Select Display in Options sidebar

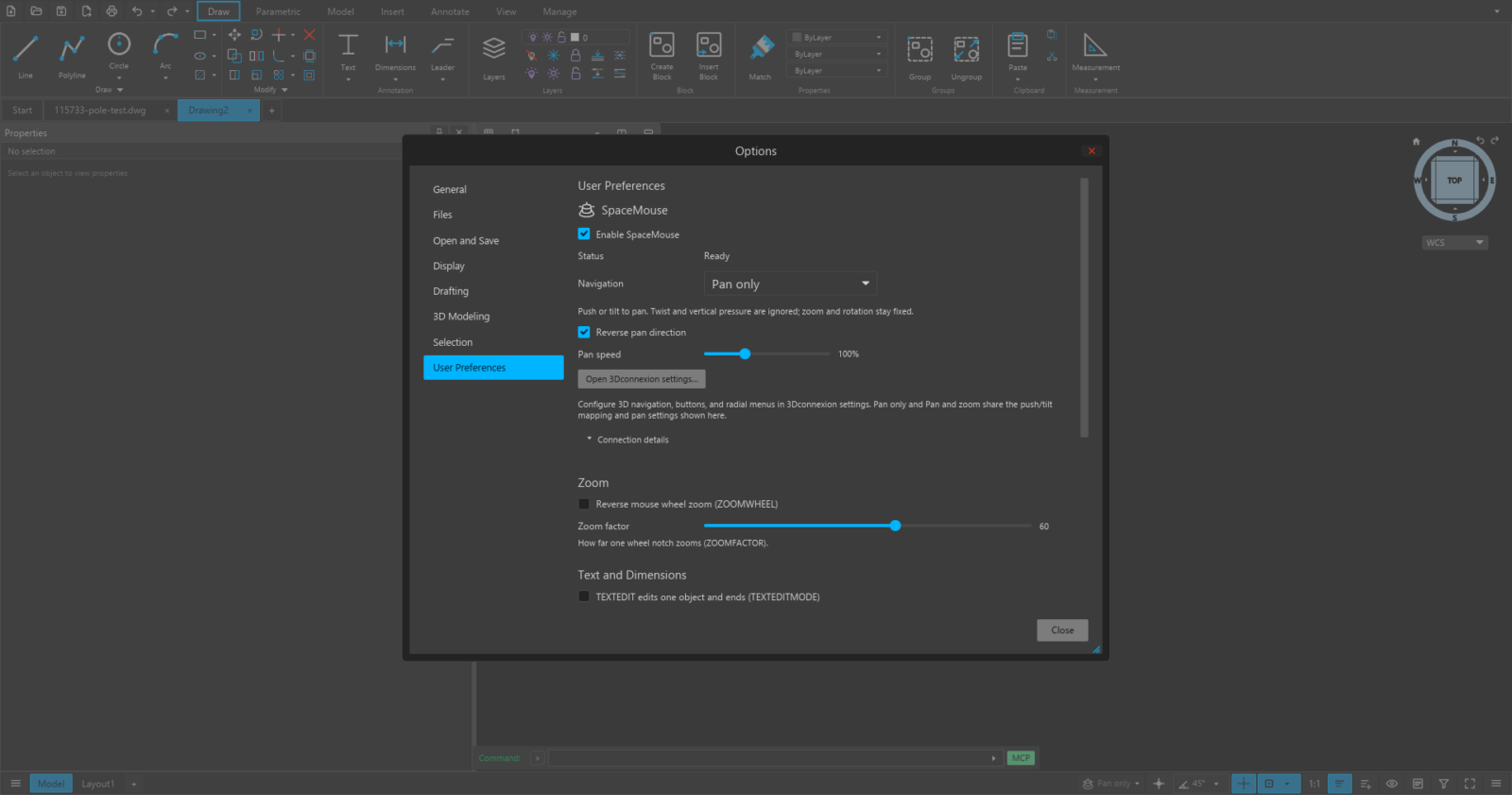[449, 266]
